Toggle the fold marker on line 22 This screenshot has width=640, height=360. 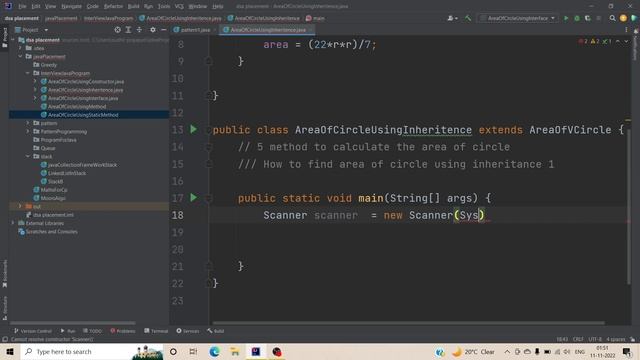coord(209,283)
